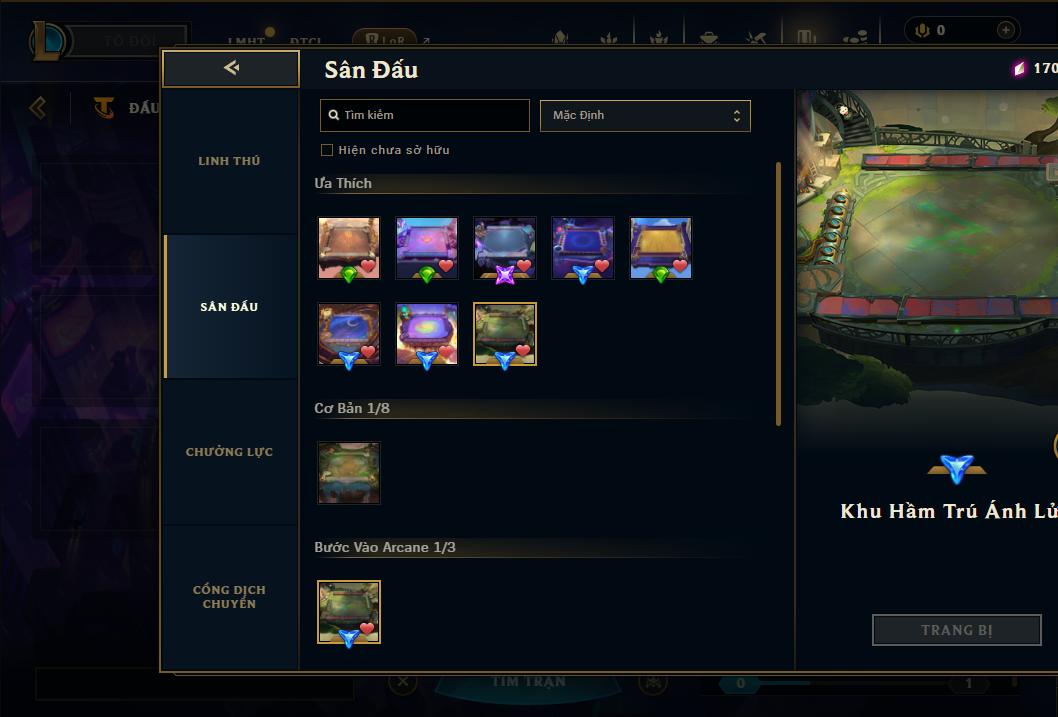This screenshot has width=1058, height=717.
Task: Click the vertical scrollbar of the arena list
Action: tap(778, 293)
